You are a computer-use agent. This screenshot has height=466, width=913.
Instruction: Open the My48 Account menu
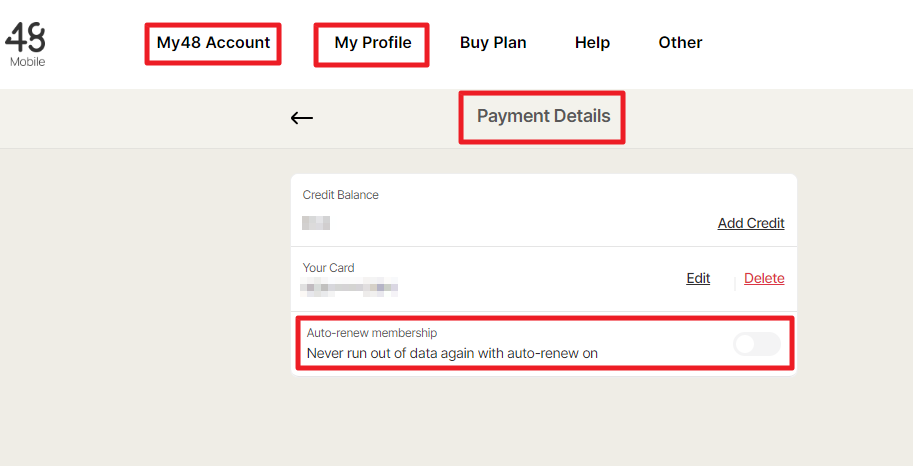pos(213,43)
